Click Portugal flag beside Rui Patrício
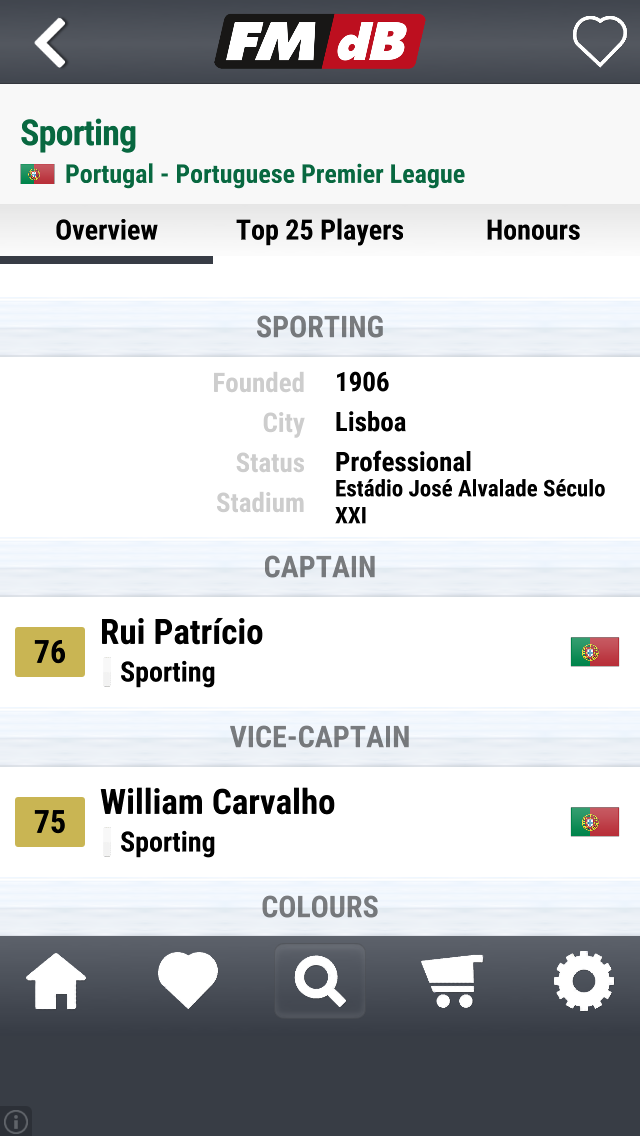The width and height of the screenshot is (640, 1136). [x=594, y=651]
